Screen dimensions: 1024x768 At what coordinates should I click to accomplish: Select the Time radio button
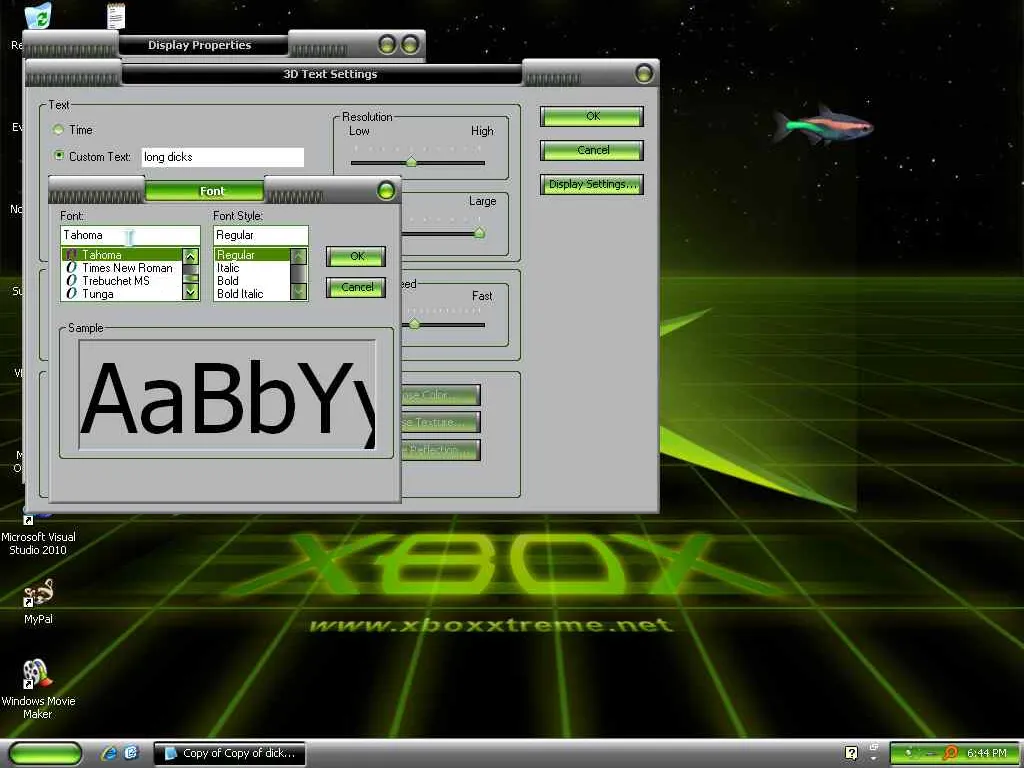coord(59,130)
